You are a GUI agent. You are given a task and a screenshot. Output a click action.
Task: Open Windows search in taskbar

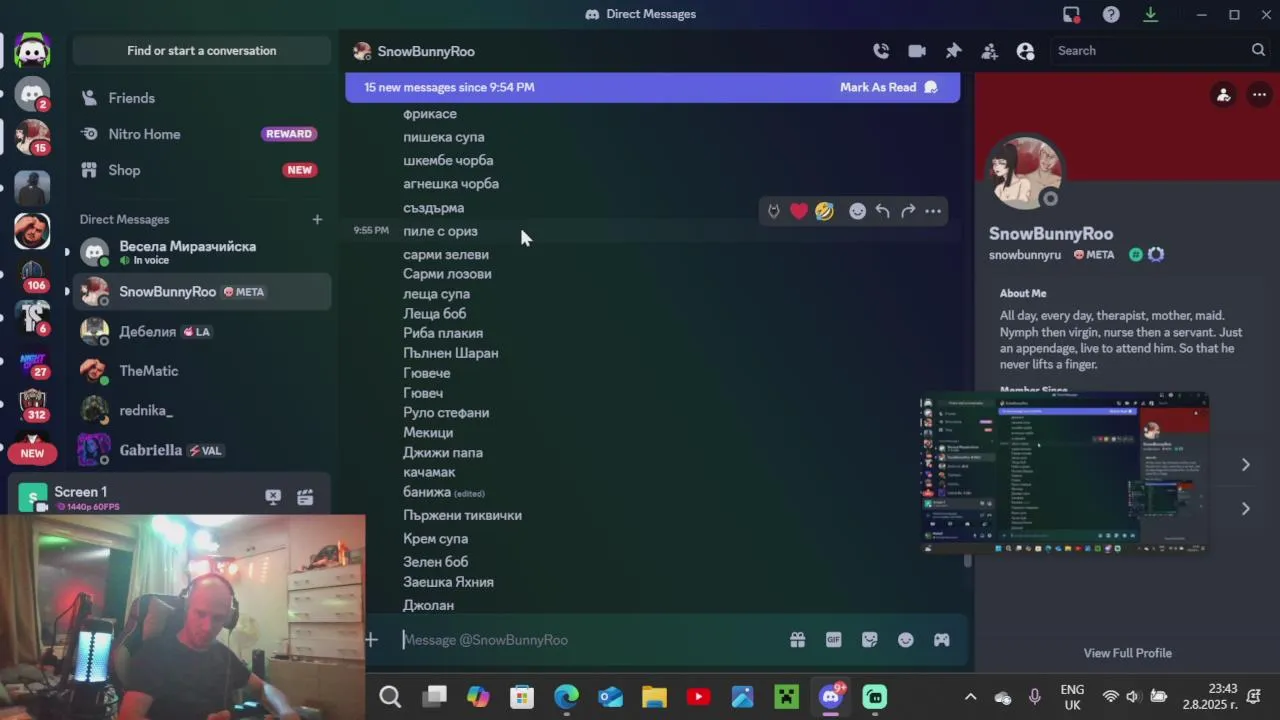click(x=390, y=697)
